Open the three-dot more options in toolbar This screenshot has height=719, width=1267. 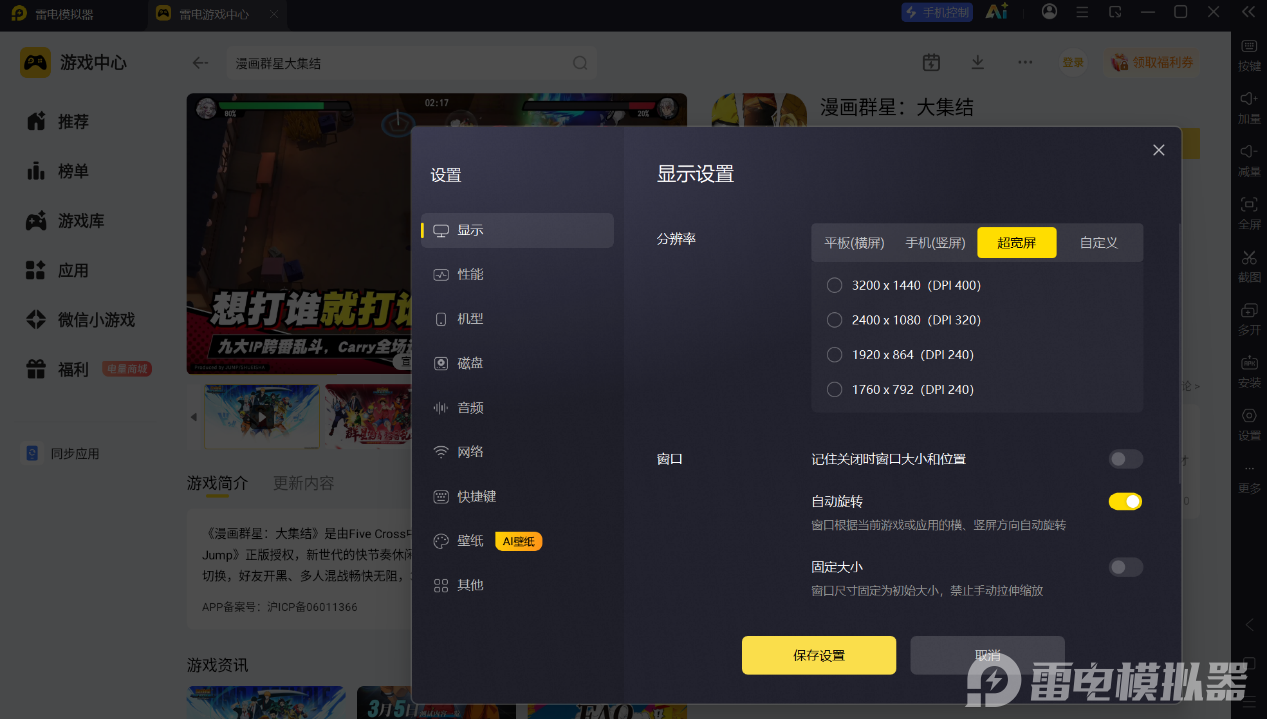1025,62
